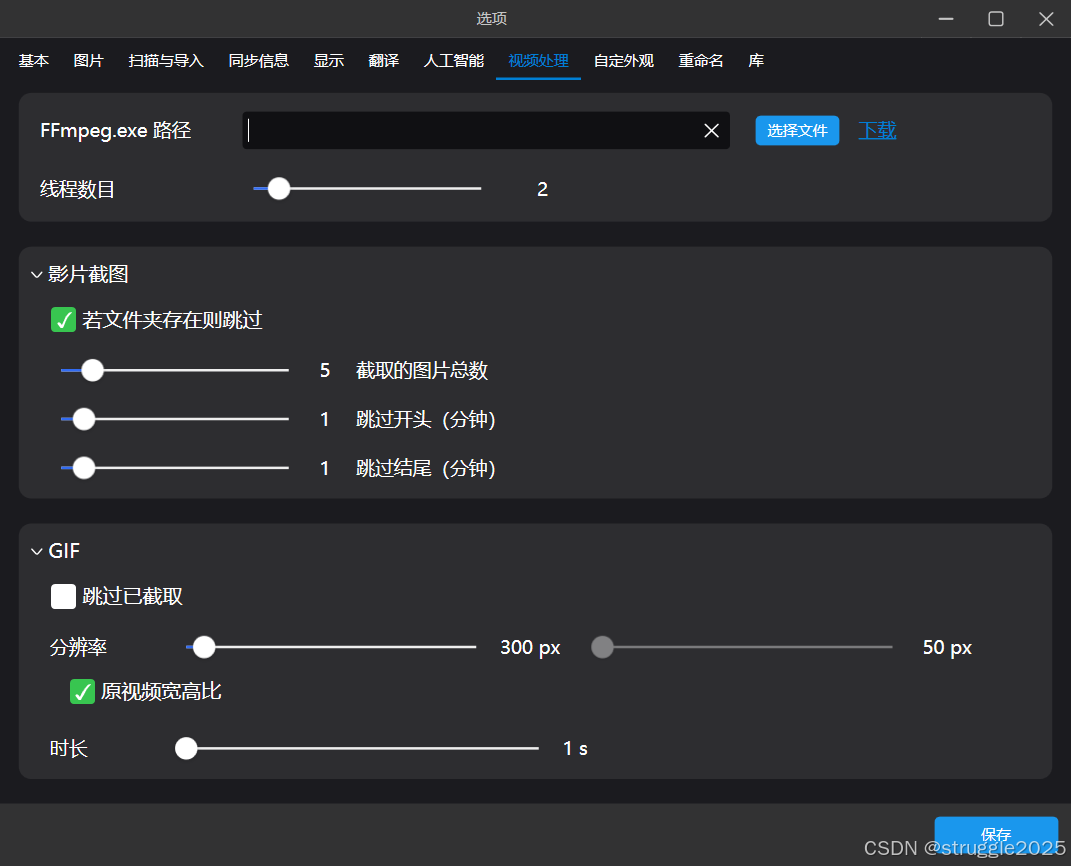Adjust the 跳过开头 (分钟) slider

175,419
